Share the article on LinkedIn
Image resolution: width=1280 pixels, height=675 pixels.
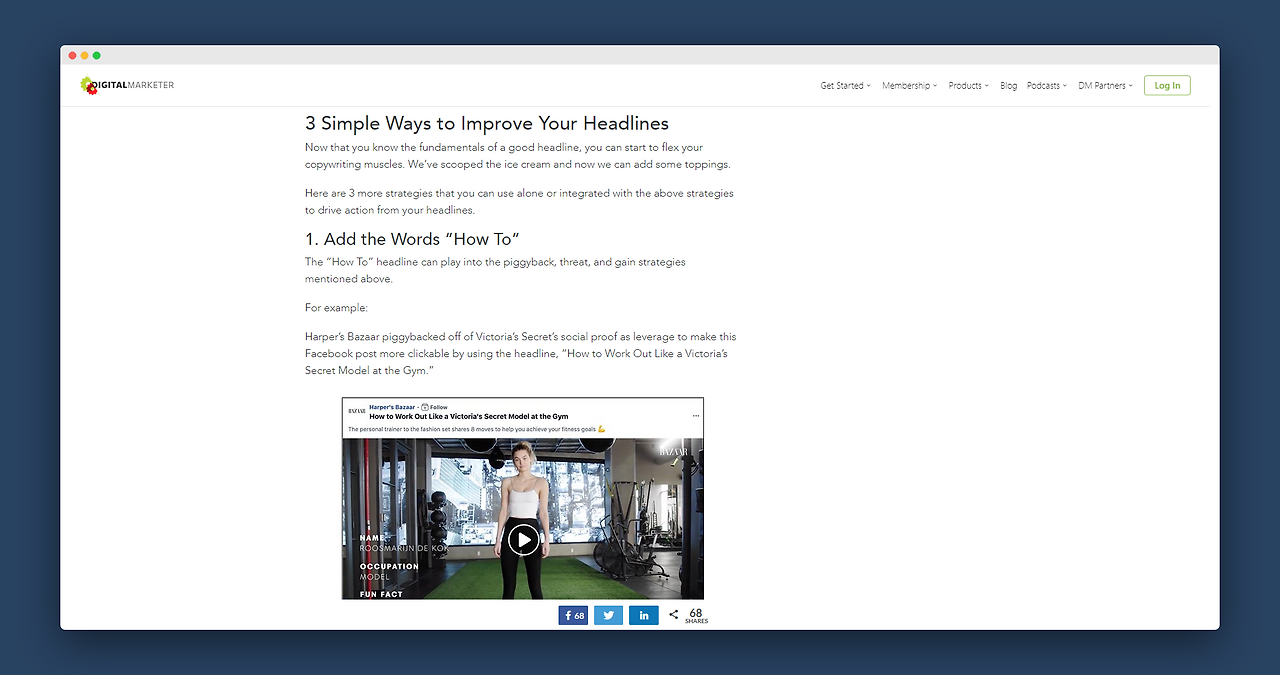click(643, 615)
